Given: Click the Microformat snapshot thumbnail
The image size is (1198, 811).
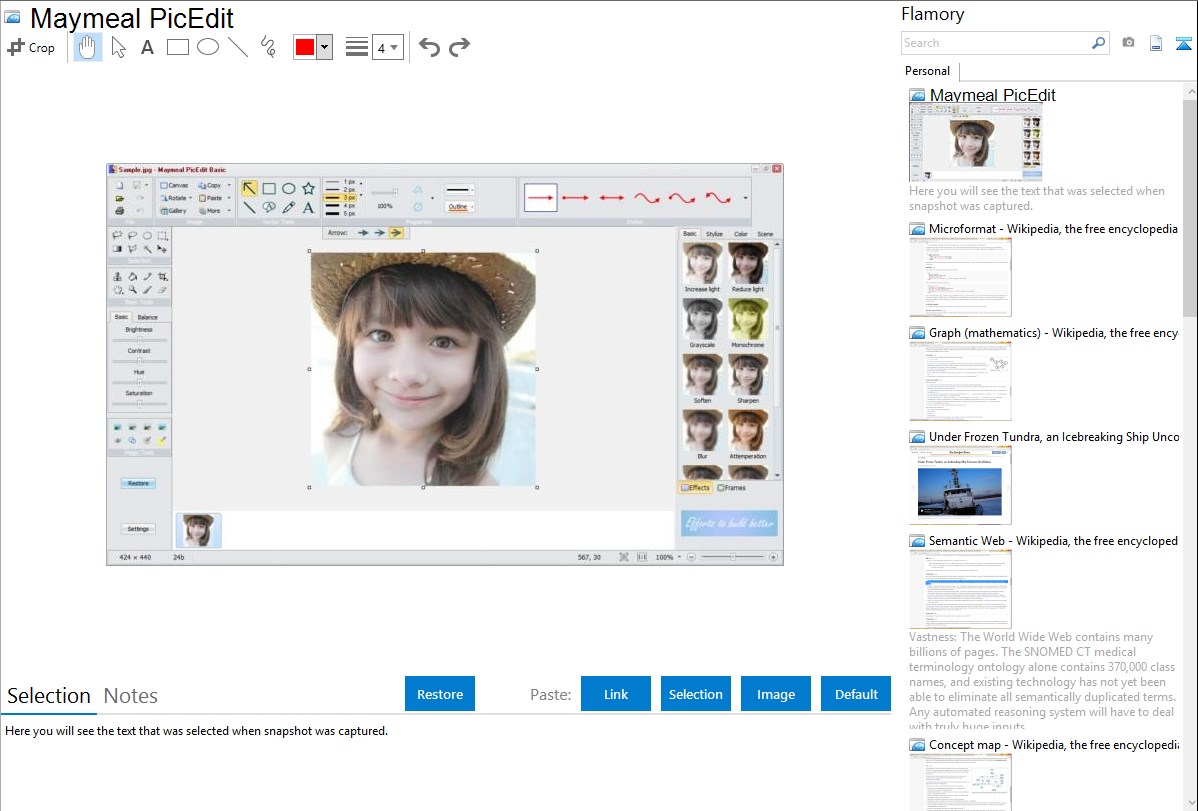Looking at the screenshot, I should pyautogui.click(x=960, y=277).
